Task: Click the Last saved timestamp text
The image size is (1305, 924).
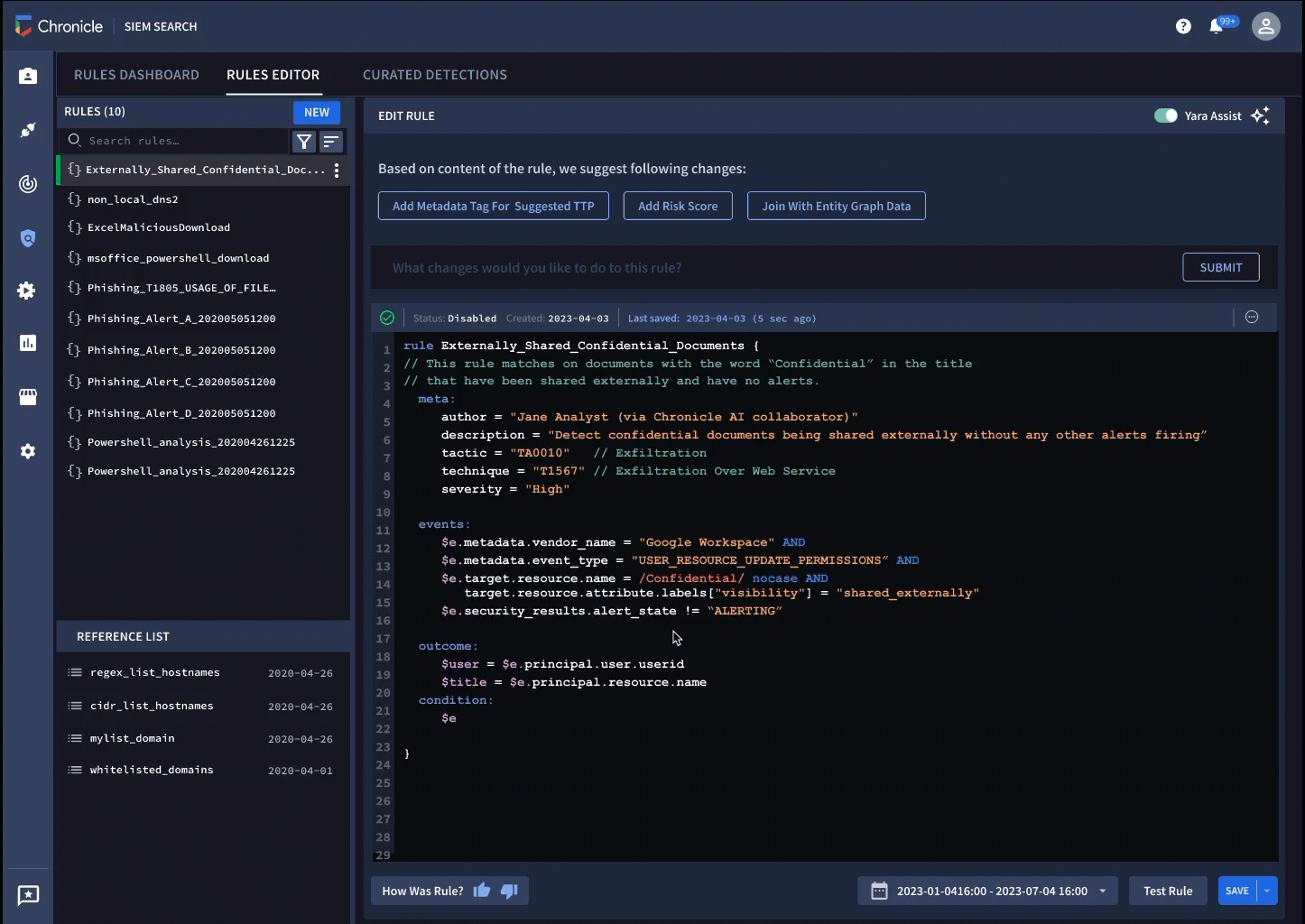Action: coord(722,319)
